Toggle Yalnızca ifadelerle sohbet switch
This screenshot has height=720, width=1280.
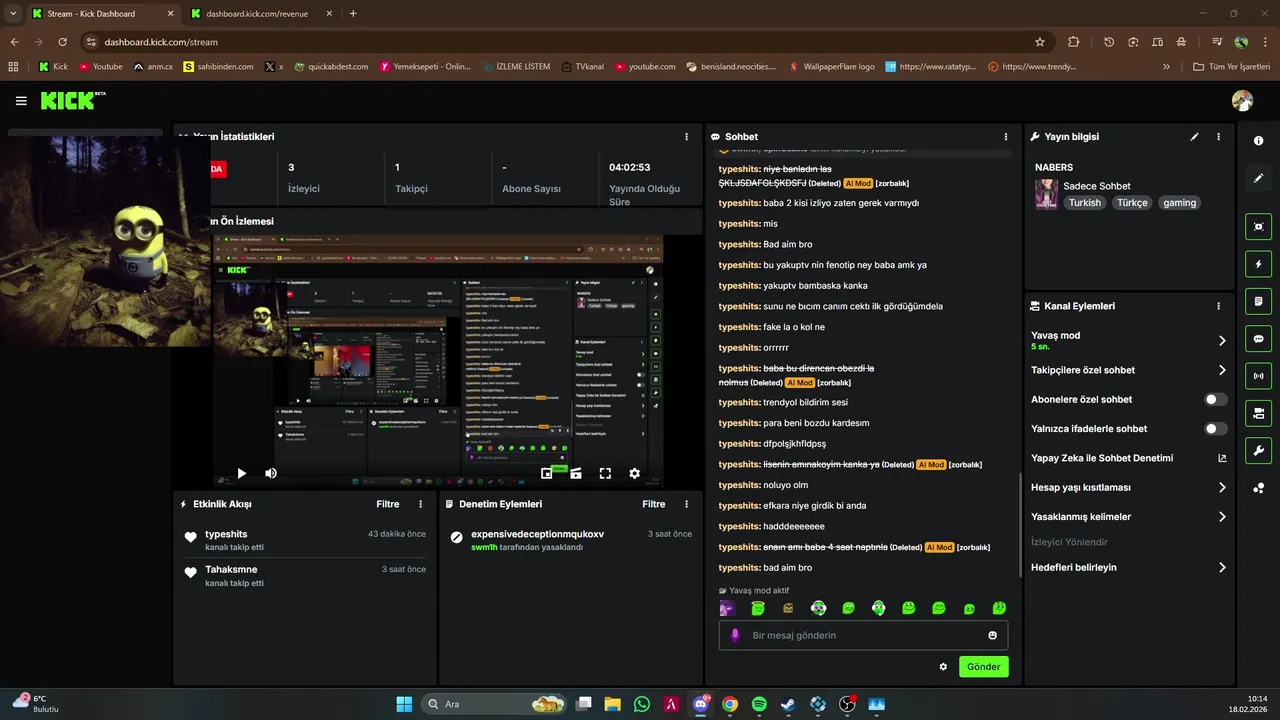tap(1215, 429)
